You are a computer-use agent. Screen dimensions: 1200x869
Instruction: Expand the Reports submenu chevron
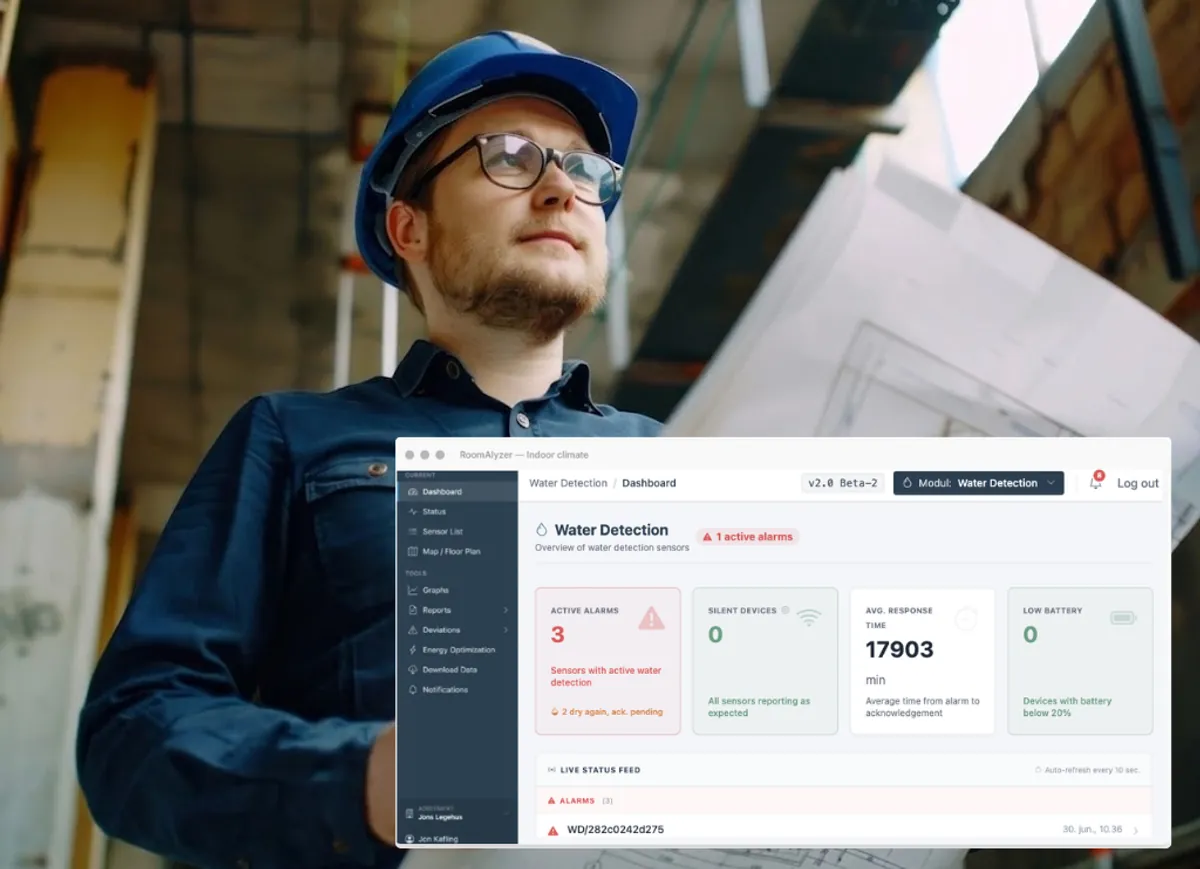click(506, 610)
